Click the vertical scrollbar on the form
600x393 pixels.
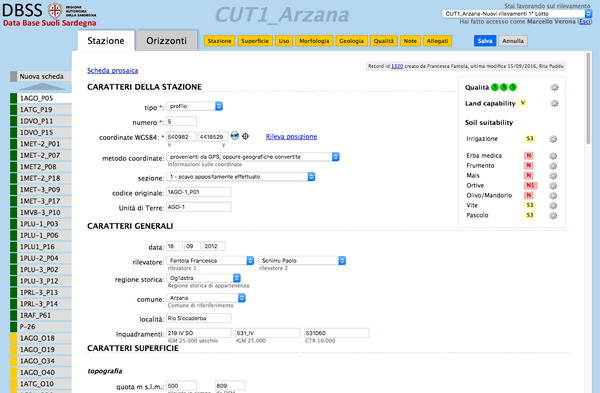(588, 99)
